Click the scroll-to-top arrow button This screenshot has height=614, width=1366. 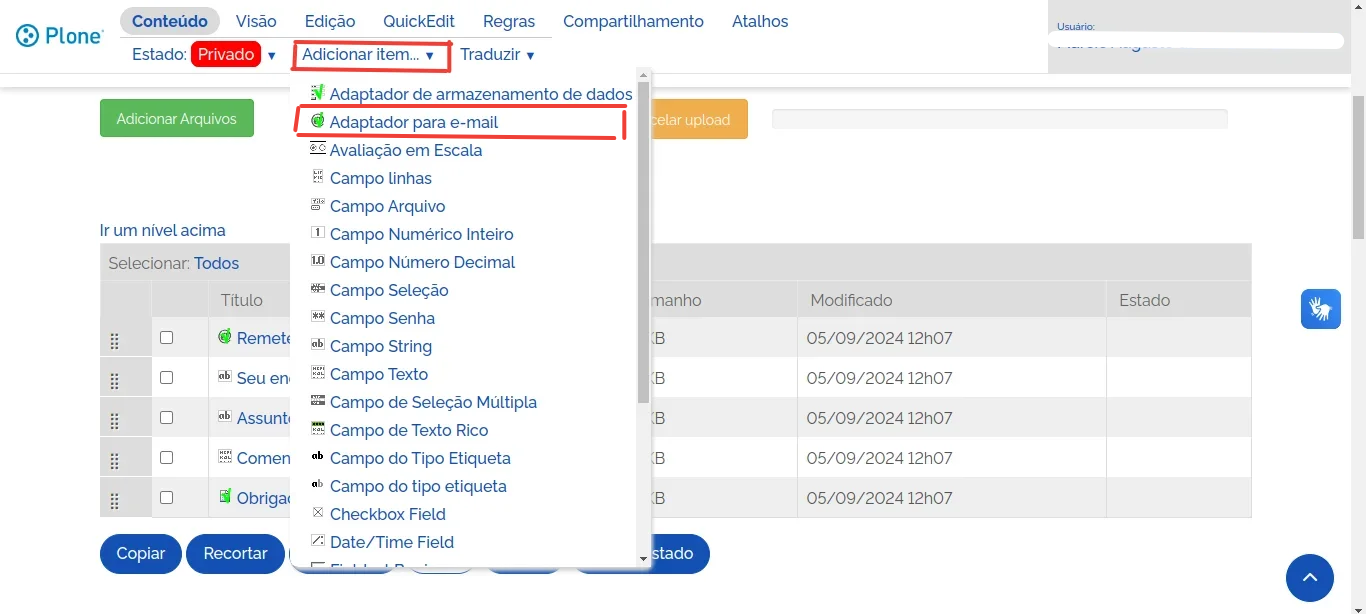tap(1309, 578)
